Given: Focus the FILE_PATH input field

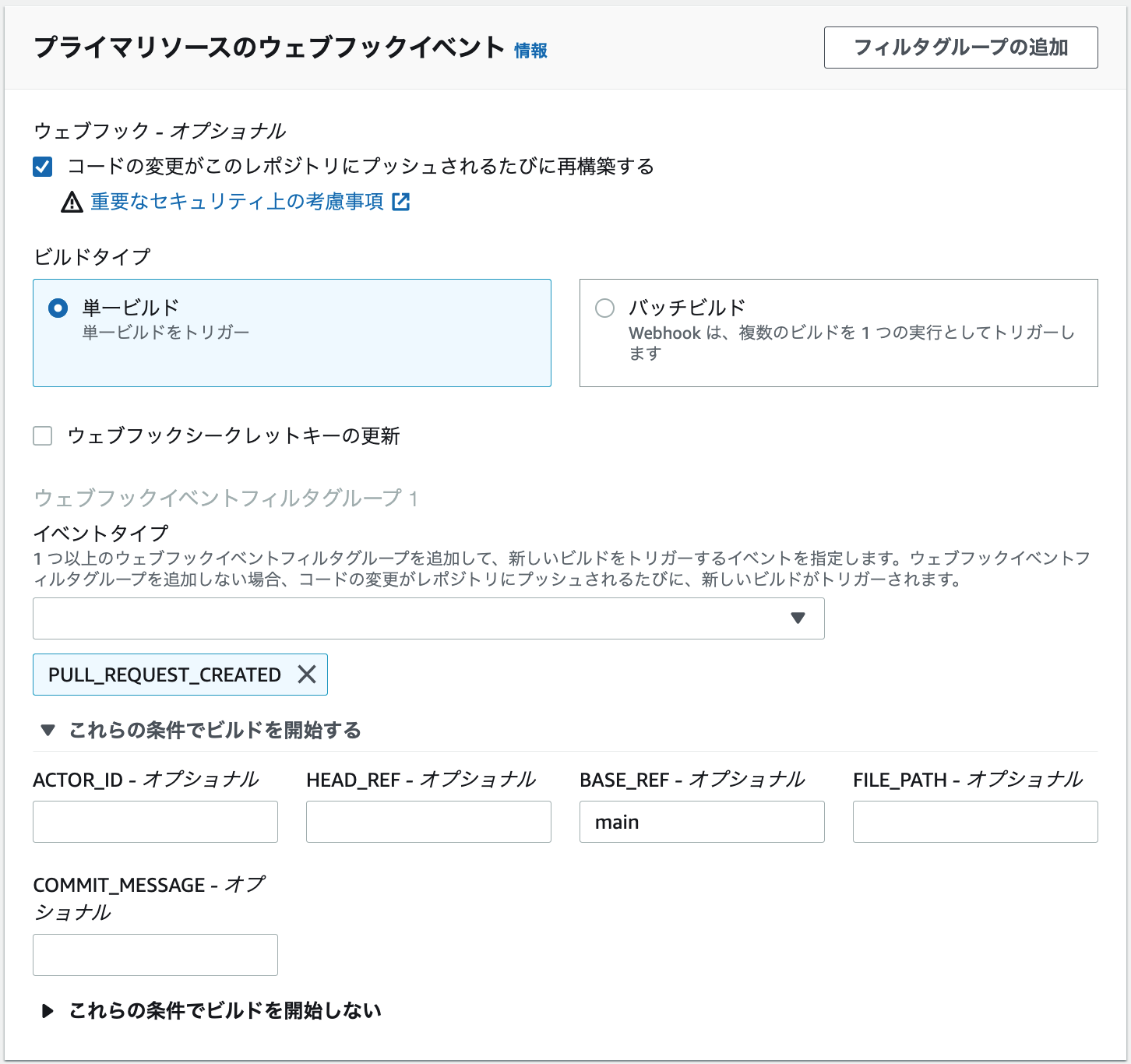Looking at the screenshot, I should point(975,822).
